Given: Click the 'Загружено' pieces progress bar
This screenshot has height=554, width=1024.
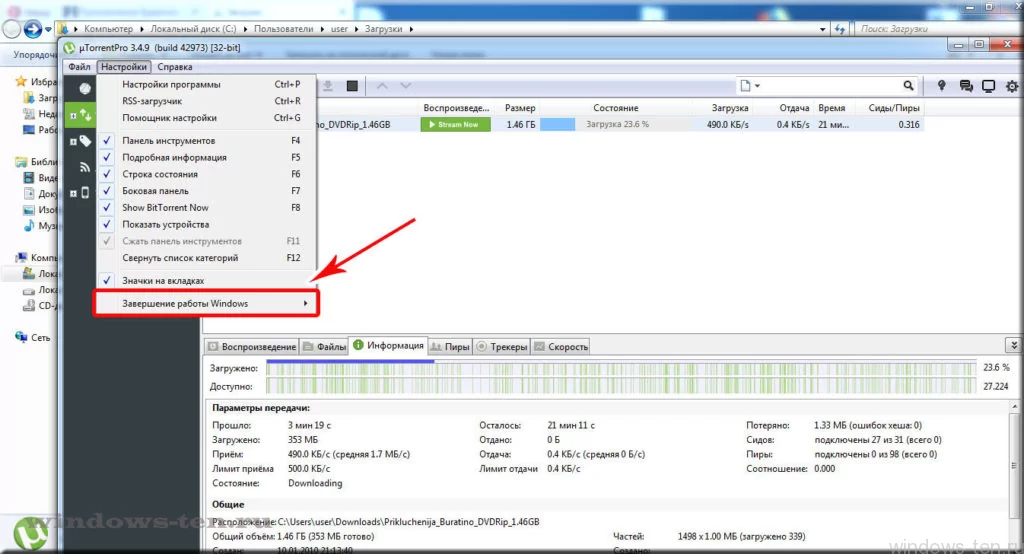Looking at the screenshot, I should 620,368.
